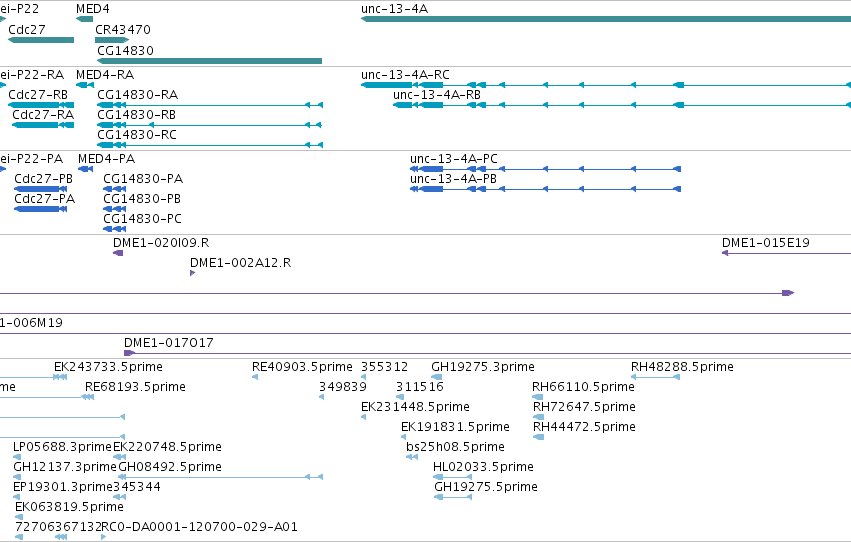851x542 pixels.
Task: Click EST EK231448.5prime label
Action: pyautogui.click(x=415, y=406)
